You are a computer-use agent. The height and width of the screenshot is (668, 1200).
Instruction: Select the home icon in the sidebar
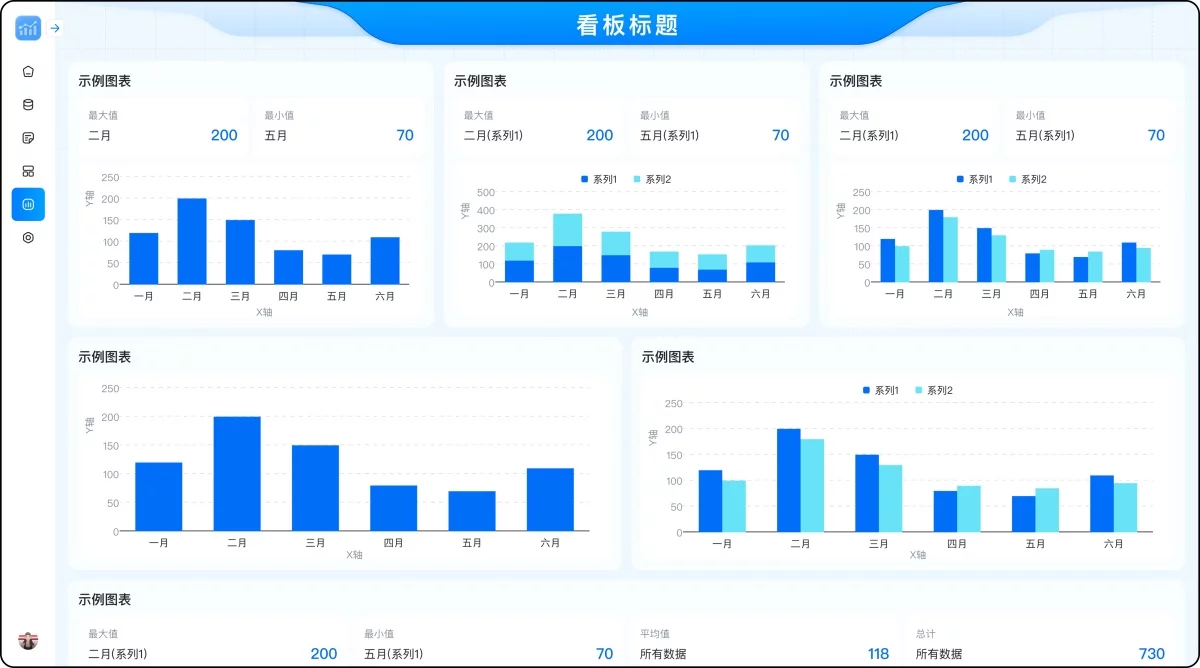[29, 71]
